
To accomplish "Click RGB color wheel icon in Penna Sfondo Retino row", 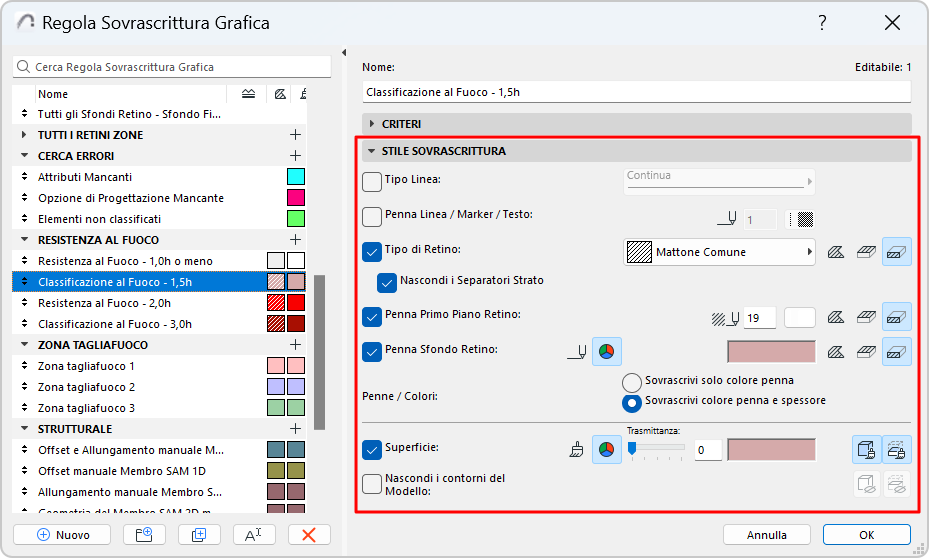I will pyautogui.click(x=607, y=352).
